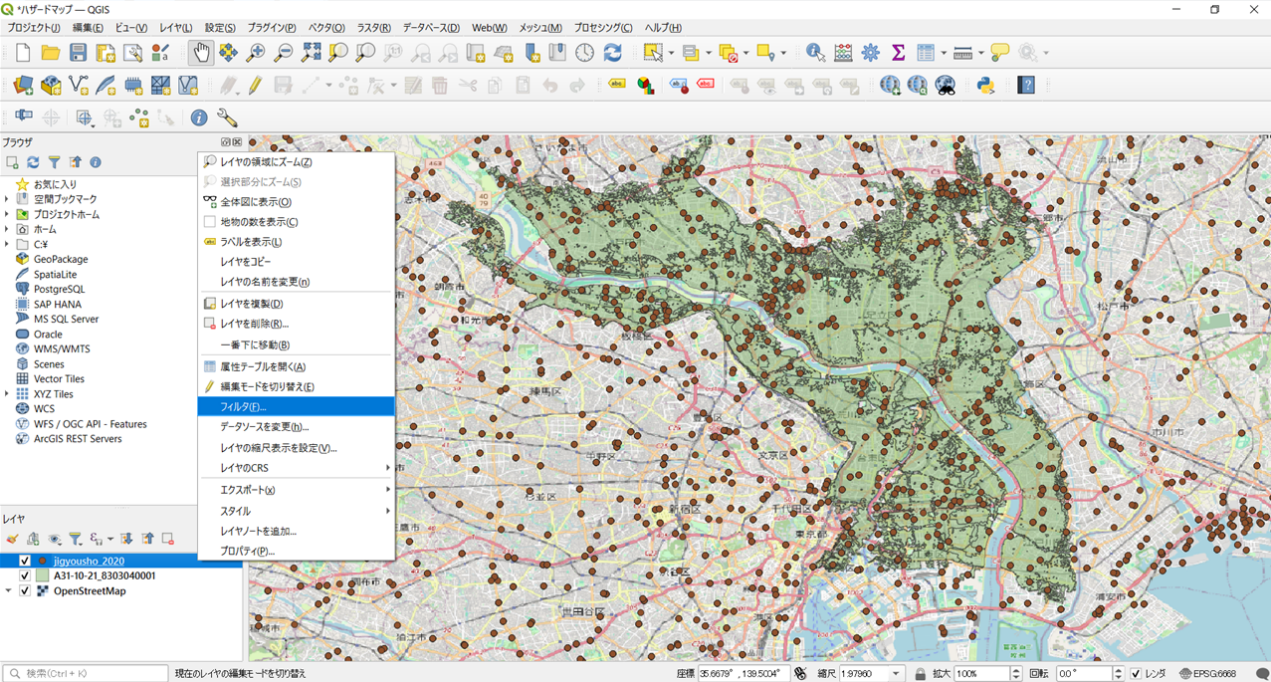1271x682 pixels.
Task: Click the green fill swatch of A31-10-21_8303040001
Action: coord(42,576)
